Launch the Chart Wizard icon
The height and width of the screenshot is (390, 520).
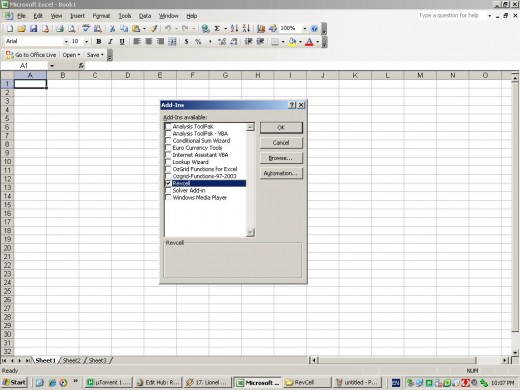261,29
